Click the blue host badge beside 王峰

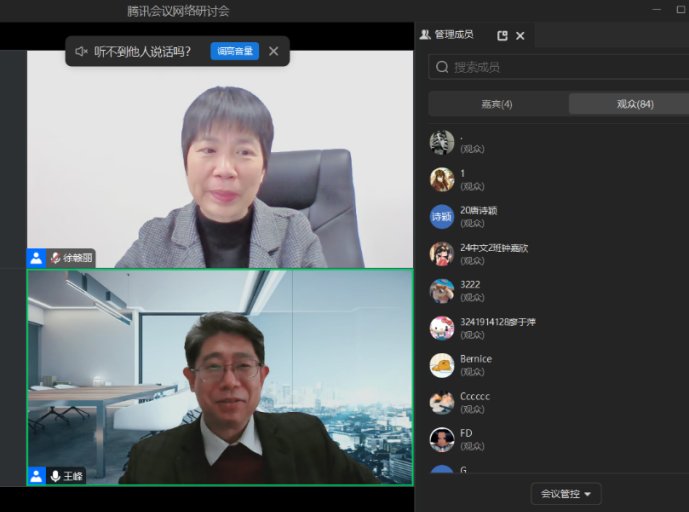(x=36, y=476)
